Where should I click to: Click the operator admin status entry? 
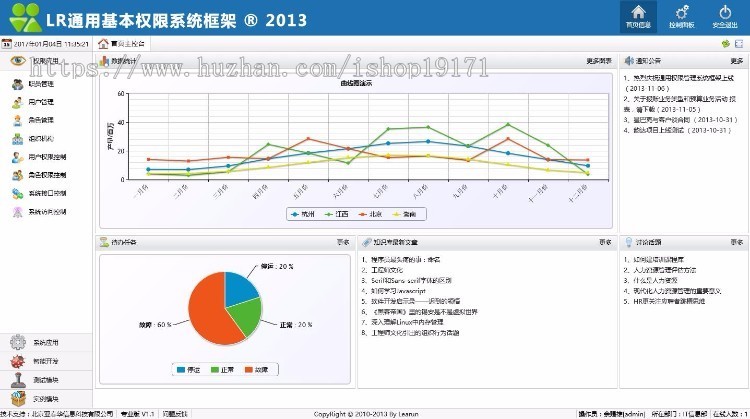(611, 414)
